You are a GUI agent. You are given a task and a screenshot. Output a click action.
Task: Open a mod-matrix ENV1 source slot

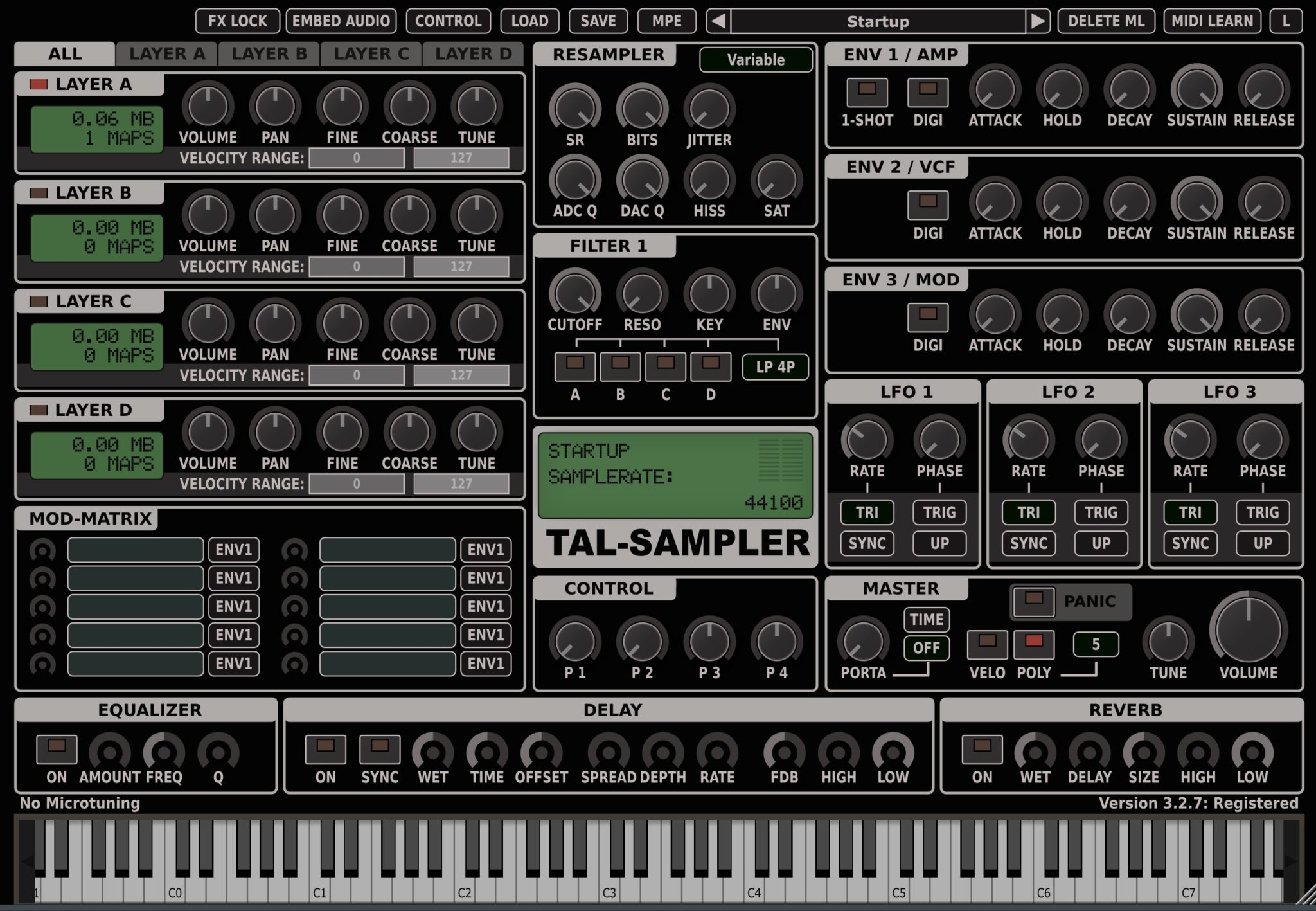coord(235,550)
